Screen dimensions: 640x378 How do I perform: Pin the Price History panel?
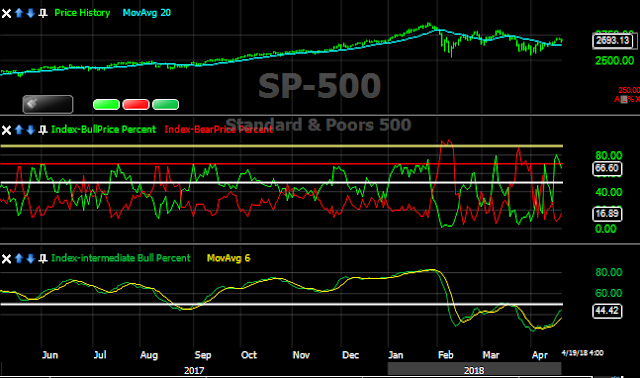point(42,13)
